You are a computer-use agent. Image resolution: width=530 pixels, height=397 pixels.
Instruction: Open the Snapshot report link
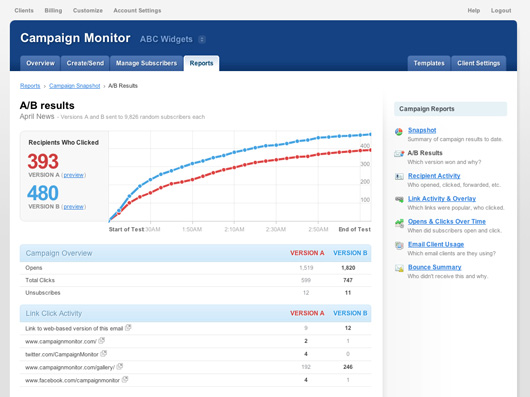point(422,130)
